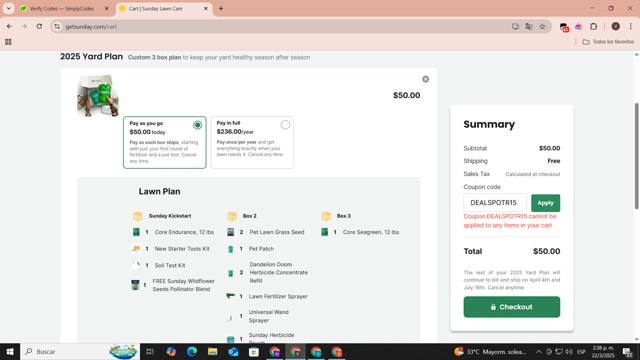The image size is (640, 360).
Task: Go back to the previous page
Action: 9,27
